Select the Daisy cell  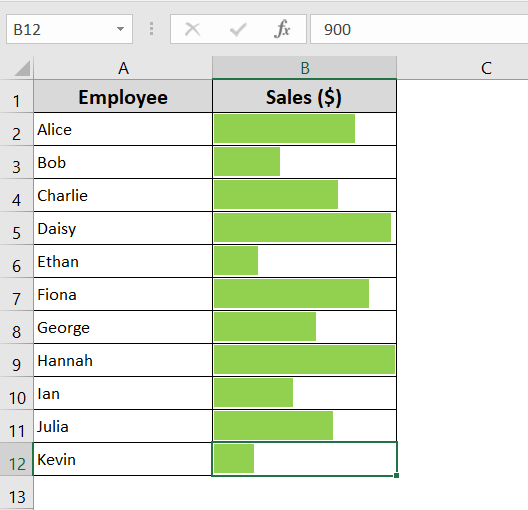coord(123,228)
